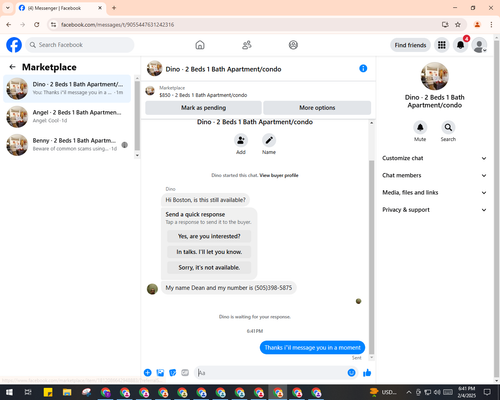Go back from Marketplace chats
The image size is (500, 400).
[12, 67]
